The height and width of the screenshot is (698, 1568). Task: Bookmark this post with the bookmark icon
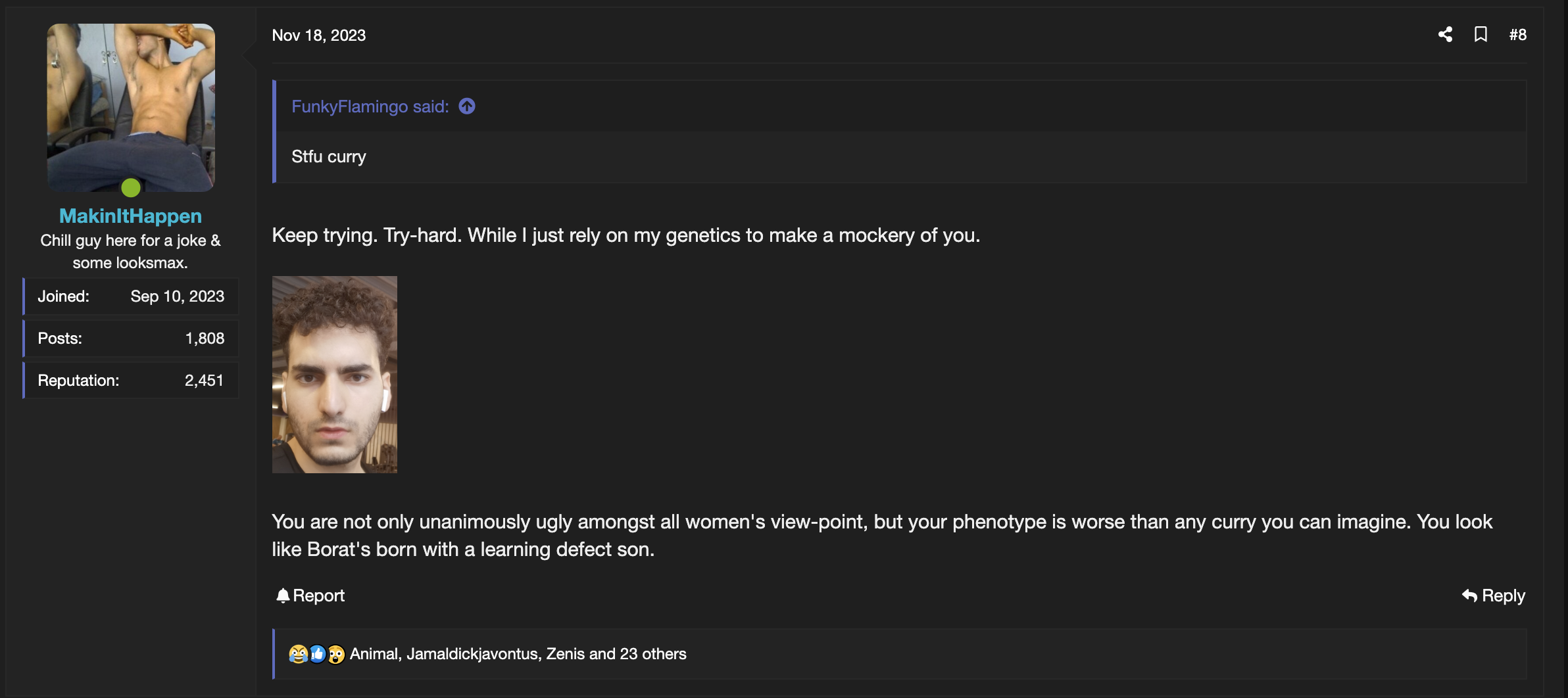pyautogui.click(x=1481, y=35)
